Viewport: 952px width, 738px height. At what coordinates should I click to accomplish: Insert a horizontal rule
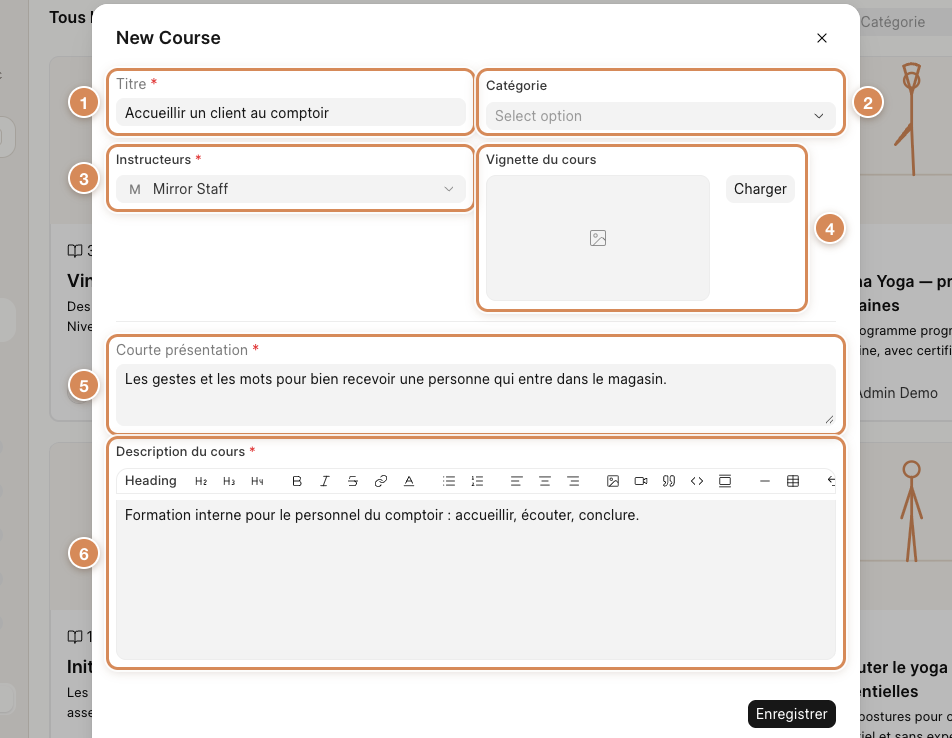(x=765, y=481)
